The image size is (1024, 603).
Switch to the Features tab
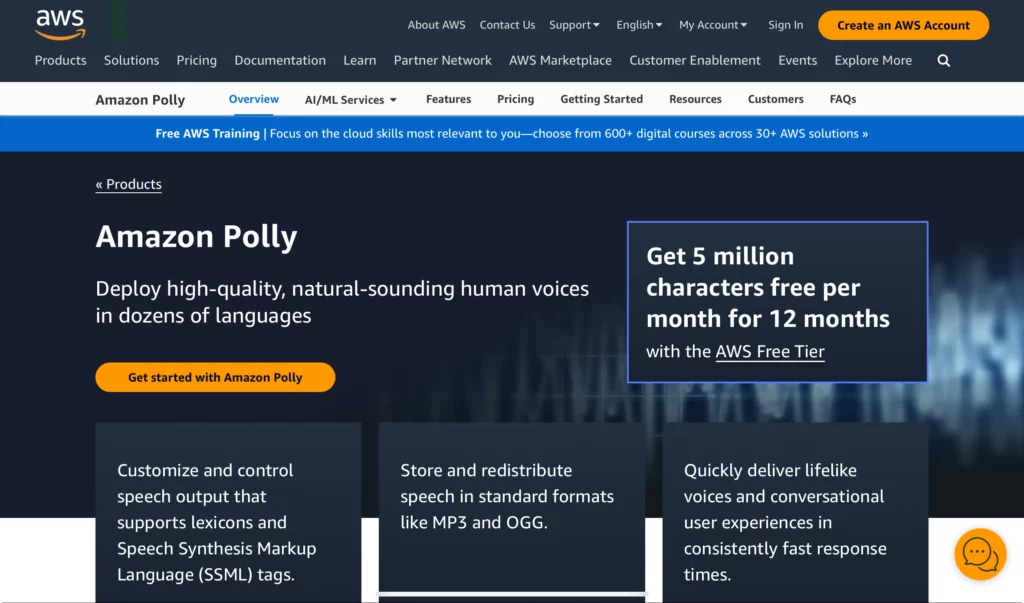[449, 99]
